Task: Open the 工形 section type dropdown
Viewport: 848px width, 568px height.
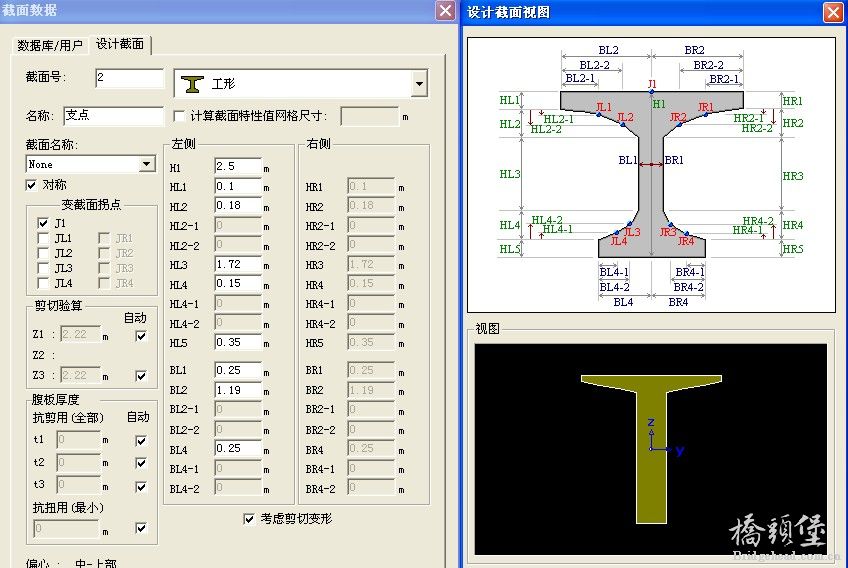Action: pos(419,83)
